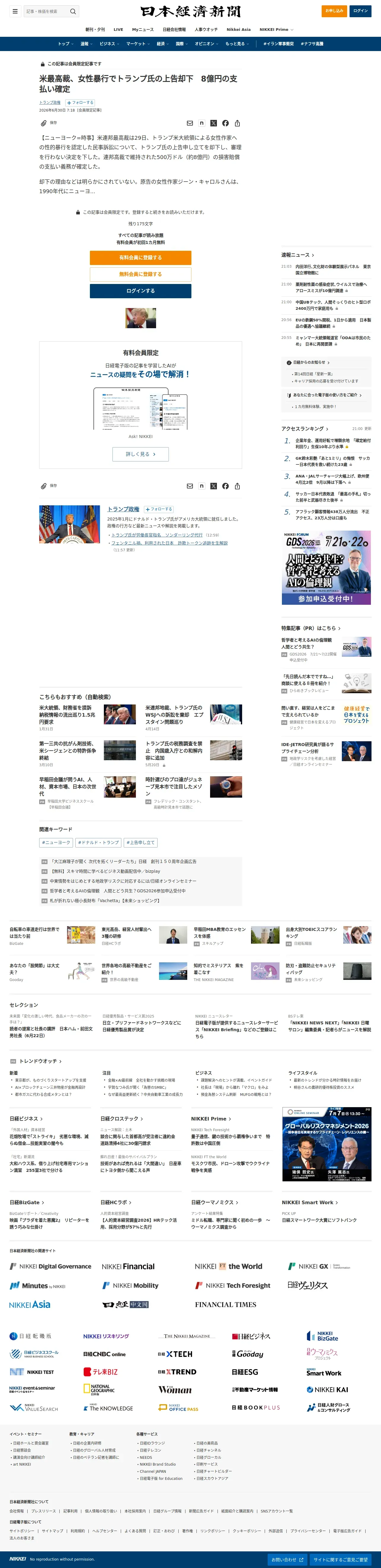Share to Facebook using icon under the headline

(225, 123)
